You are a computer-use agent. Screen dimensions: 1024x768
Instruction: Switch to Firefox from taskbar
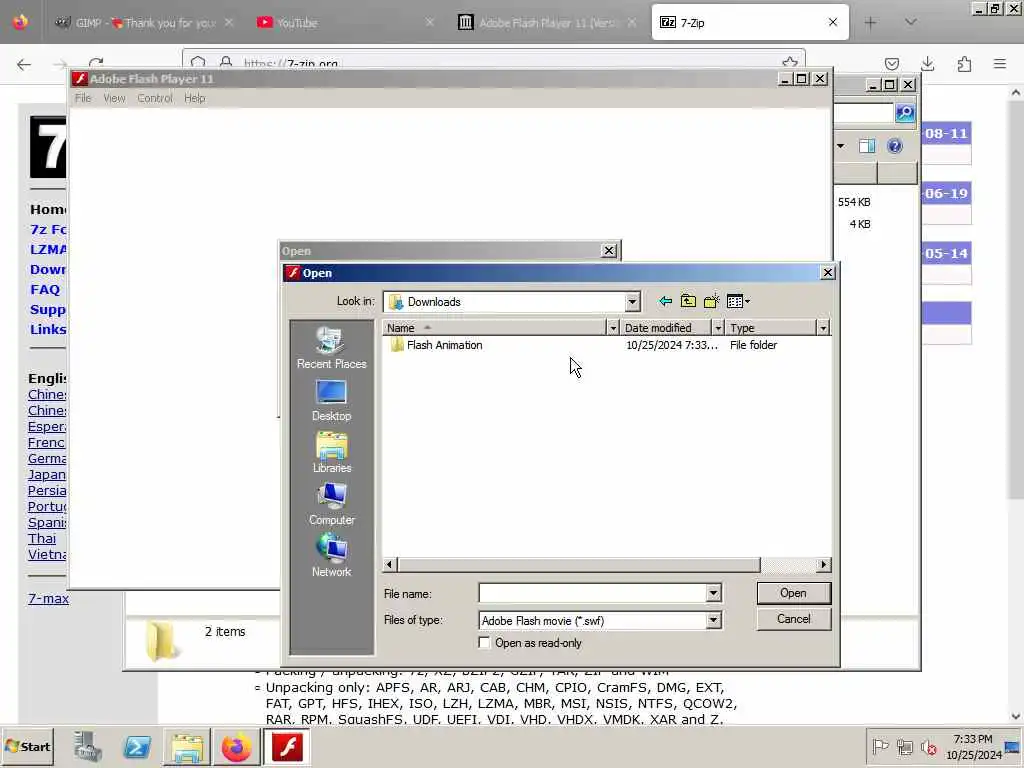pos(236,746)
